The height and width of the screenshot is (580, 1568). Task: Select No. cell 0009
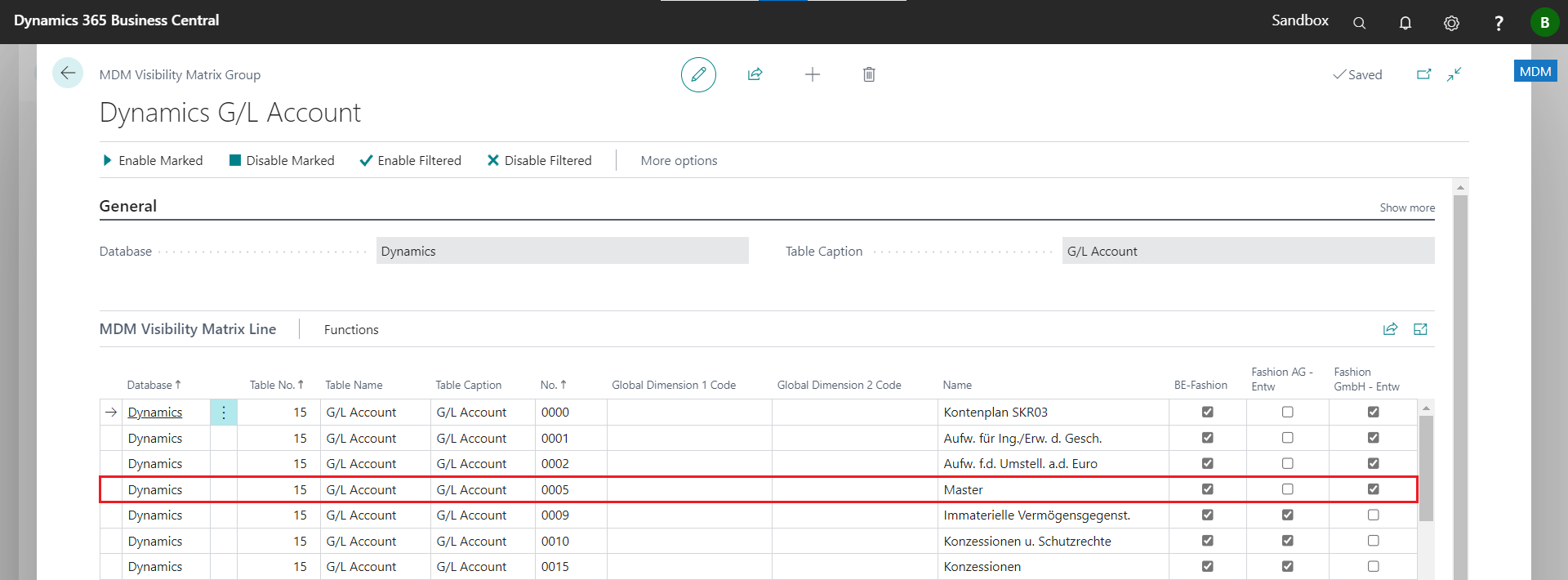coord(571,515)
